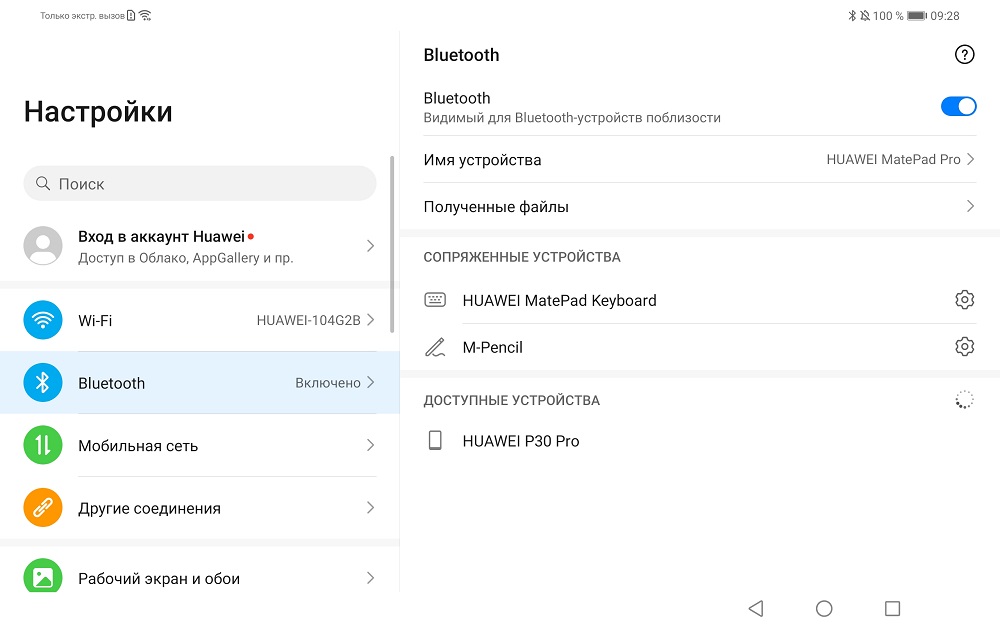The height and width of the screenshot is (625, 1000).
Task: Tap the SIM card status icon
Action: (x=131, y=15)
